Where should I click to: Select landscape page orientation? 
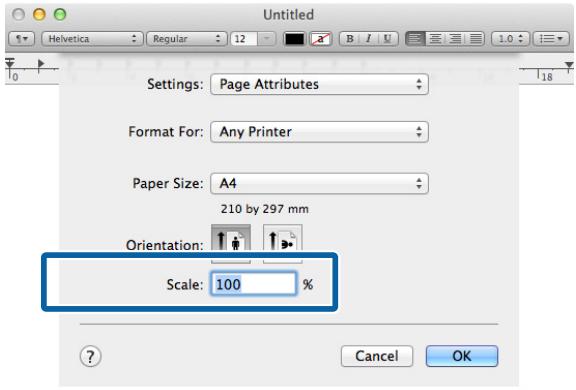coord(283,244)
